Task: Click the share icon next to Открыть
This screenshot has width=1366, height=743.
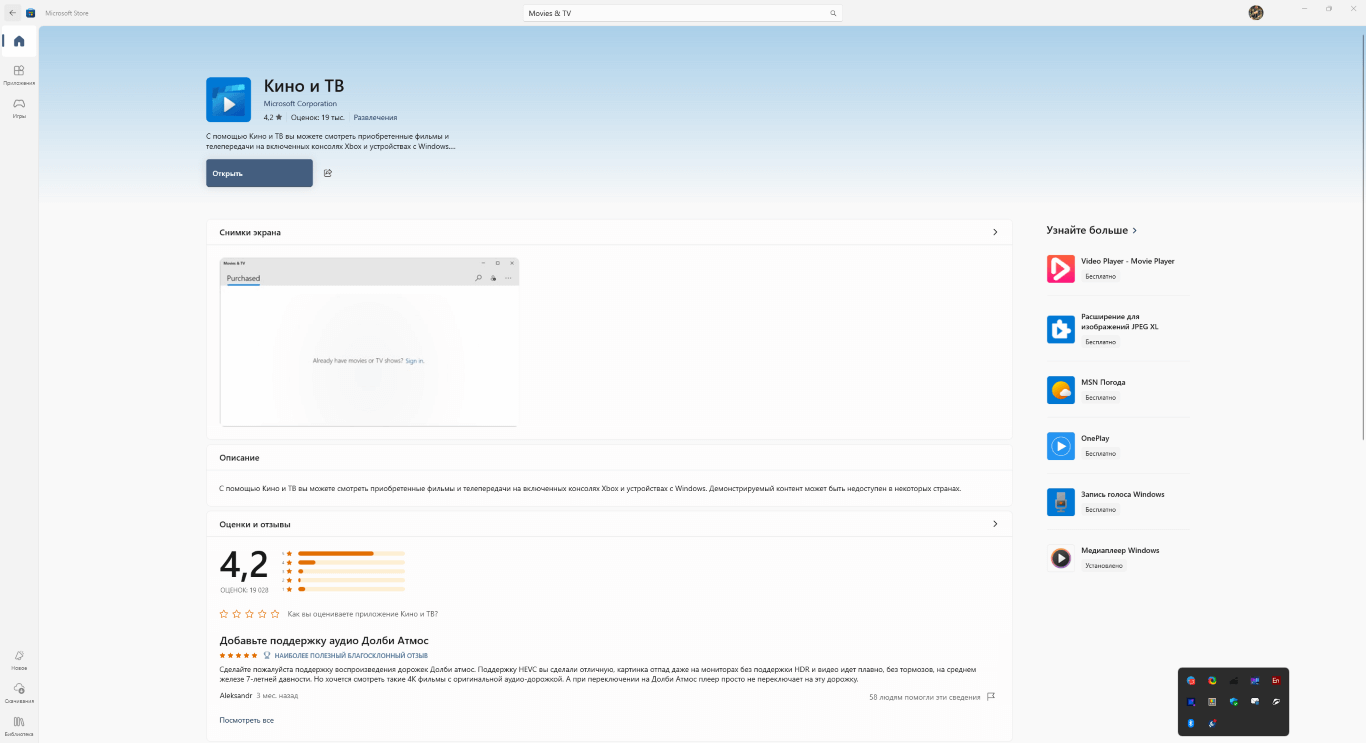Action: [328, 173]
